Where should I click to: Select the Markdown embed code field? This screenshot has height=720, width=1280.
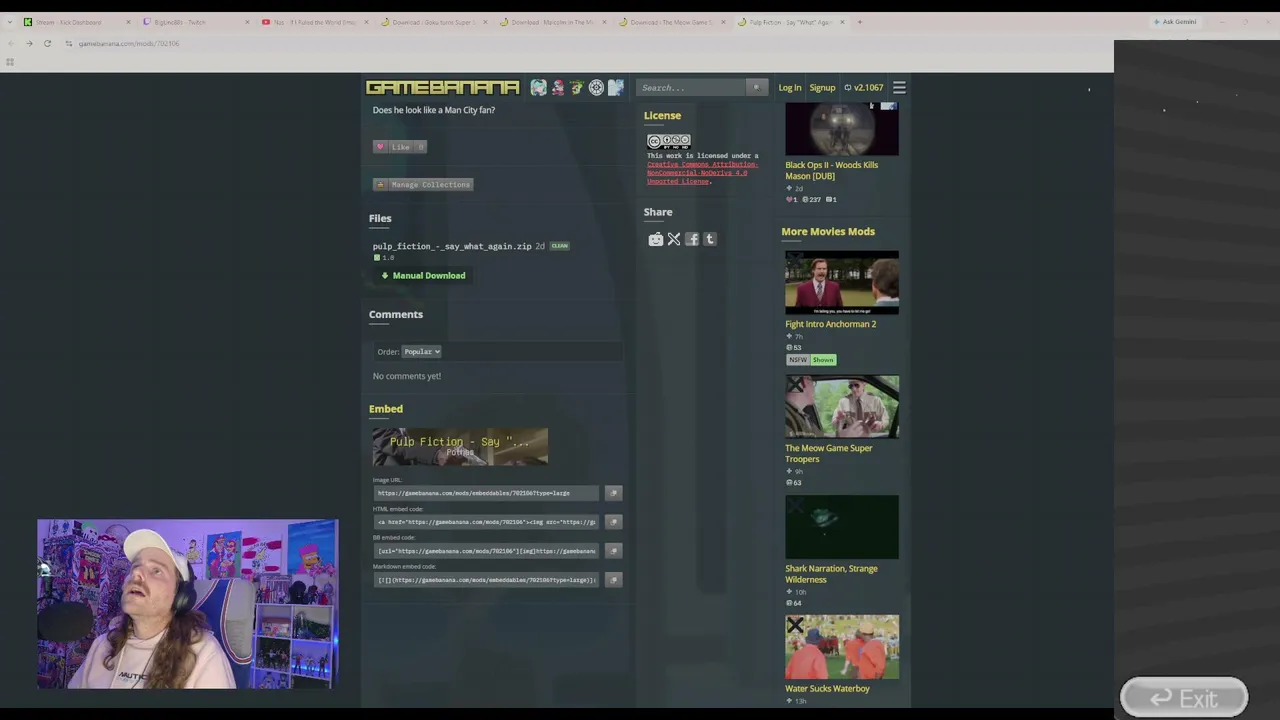[487, 580]
